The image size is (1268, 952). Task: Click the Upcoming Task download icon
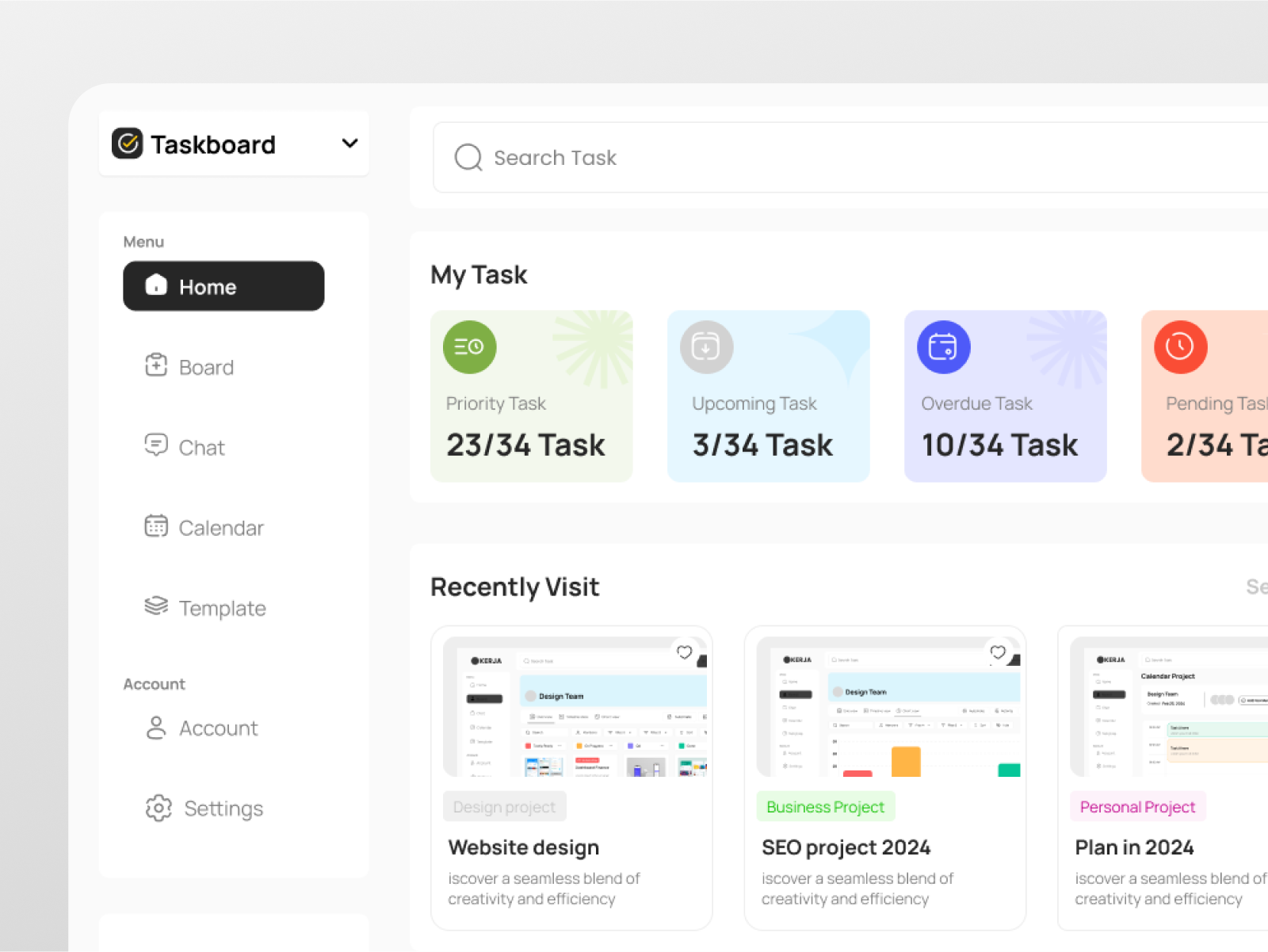(x=705, y=346)
